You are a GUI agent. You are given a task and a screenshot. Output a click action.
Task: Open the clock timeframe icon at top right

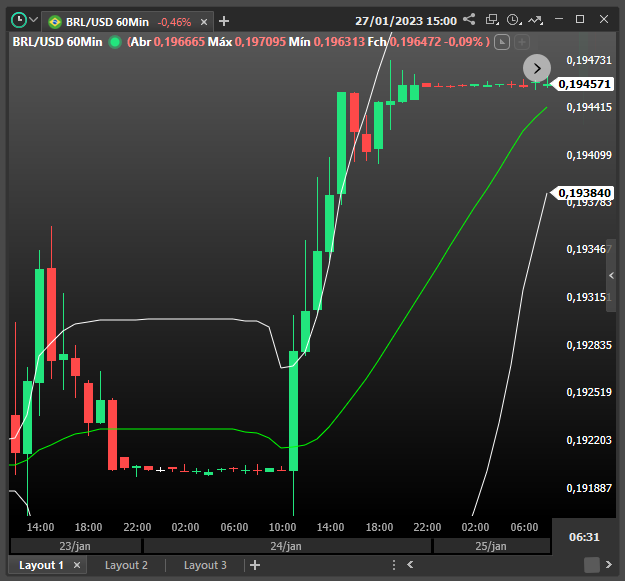(x=514, y=20)
